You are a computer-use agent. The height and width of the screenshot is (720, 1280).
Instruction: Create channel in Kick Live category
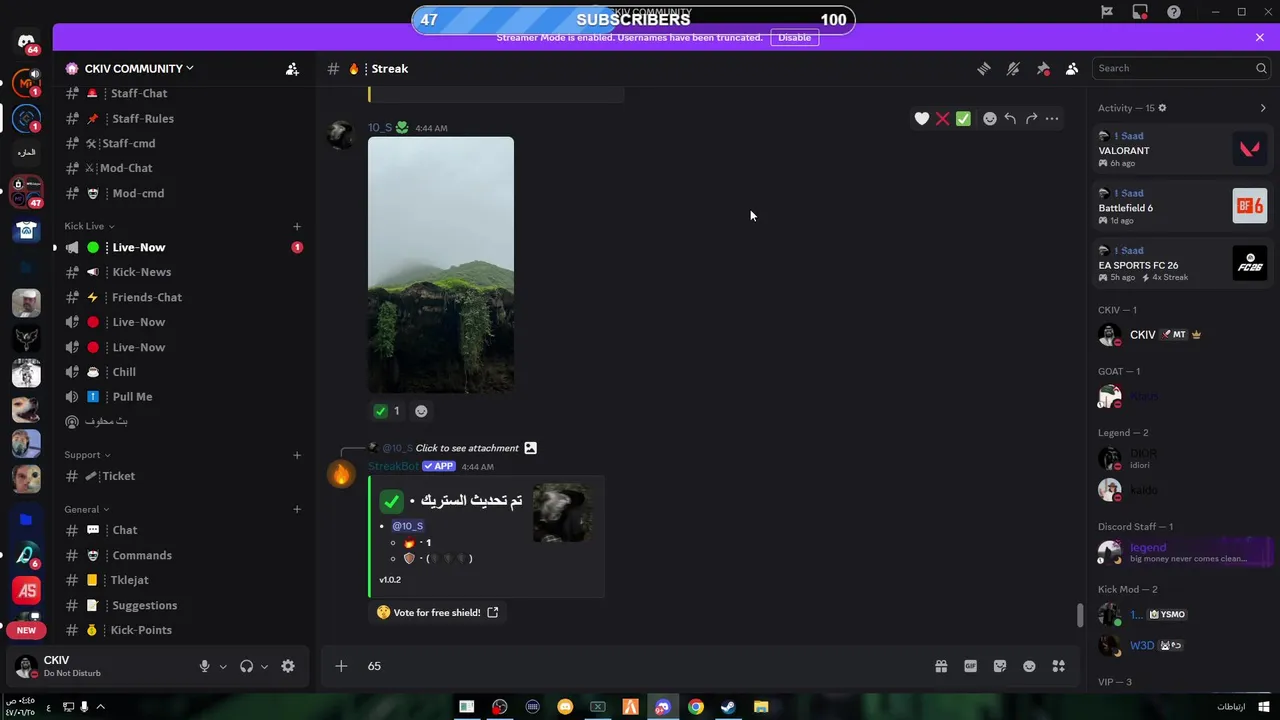(x=297, y=226)
